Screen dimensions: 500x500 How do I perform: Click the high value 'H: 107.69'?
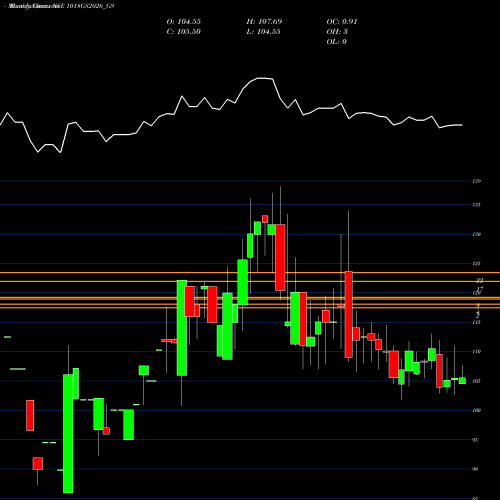(264, 22)
